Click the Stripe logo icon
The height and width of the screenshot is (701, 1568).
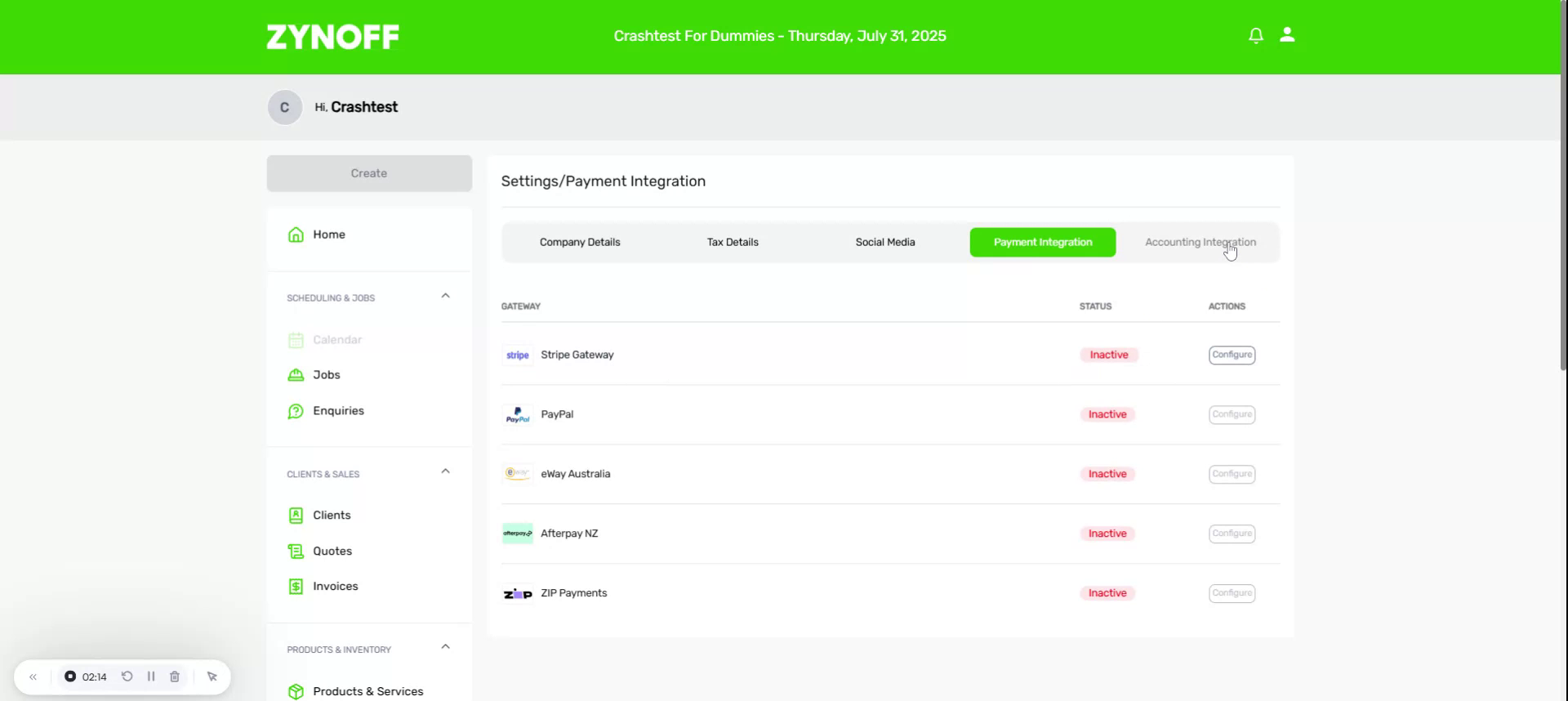click(x=518, y=355)
